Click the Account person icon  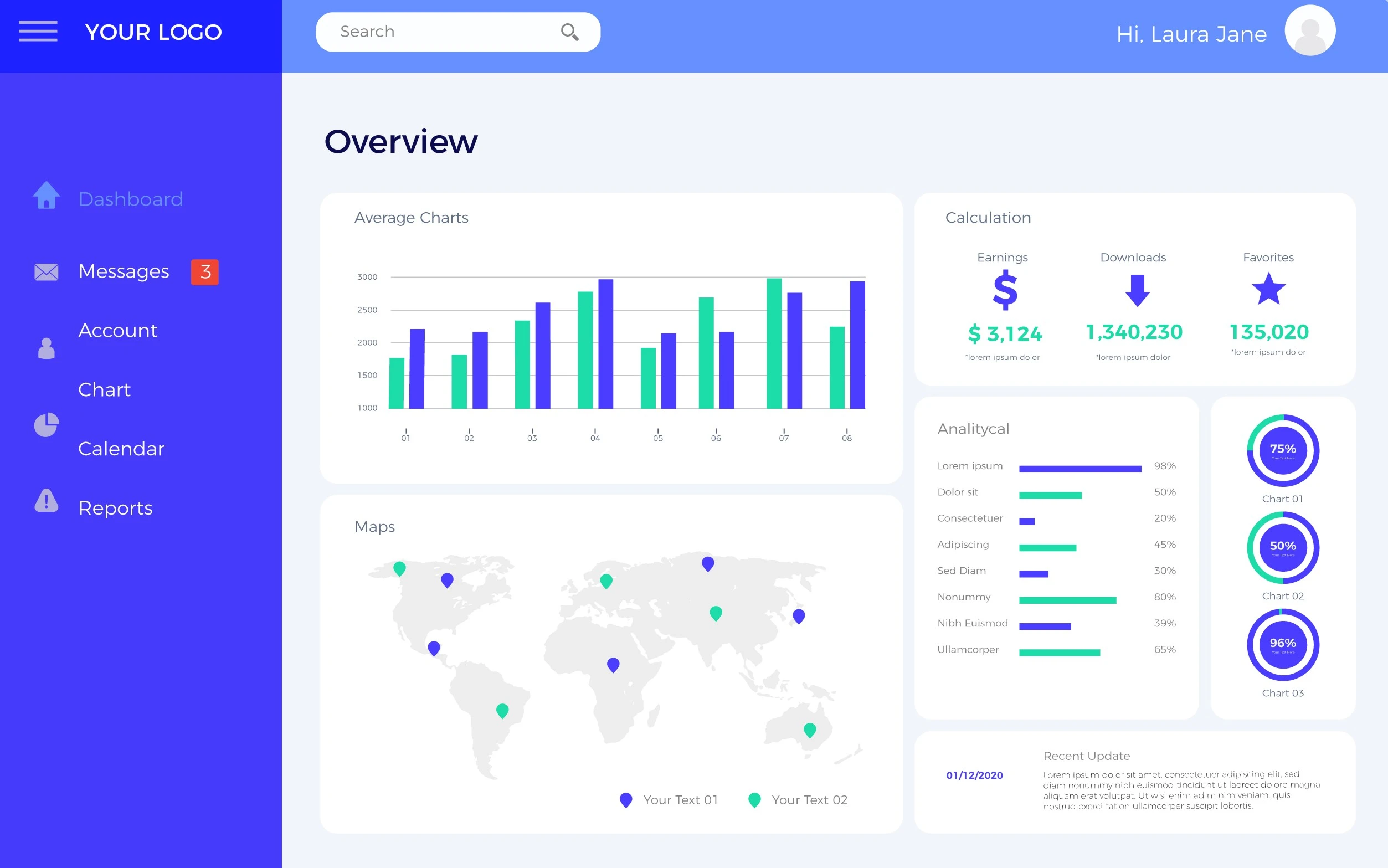tap(47, 348)
